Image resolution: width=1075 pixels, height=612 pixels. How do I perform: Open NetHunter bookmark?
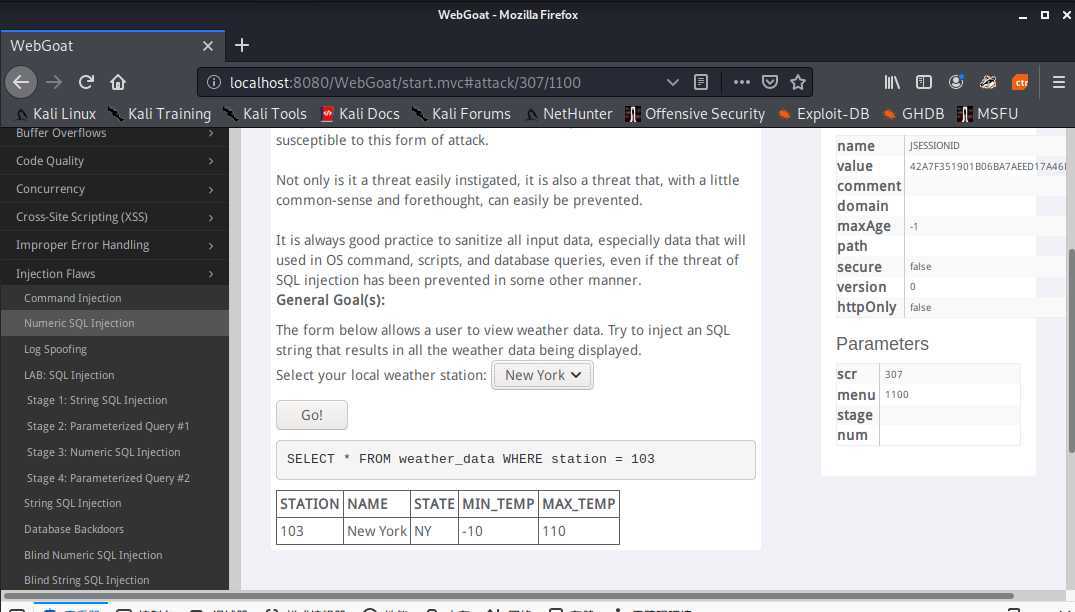568,114
